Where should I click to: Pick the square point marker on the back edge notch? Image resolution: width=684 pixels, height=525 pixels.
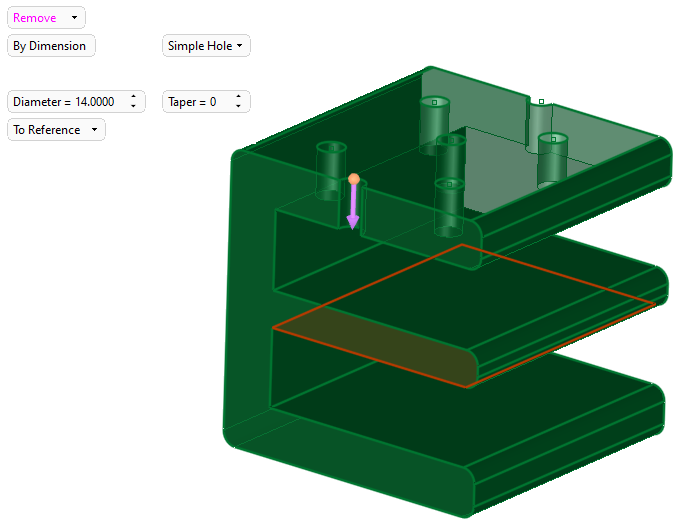click(541, 101)
